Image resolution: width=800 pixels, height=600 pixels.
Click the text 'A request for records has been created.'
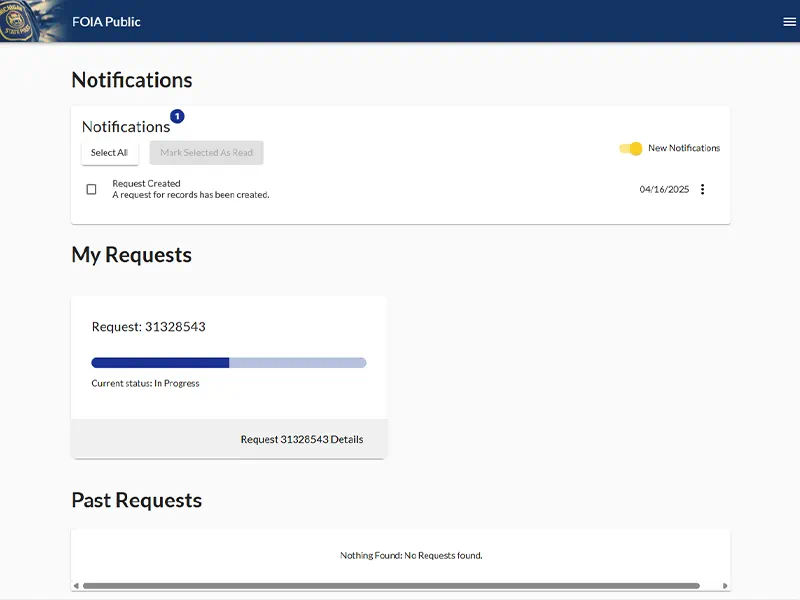[191, 194]
